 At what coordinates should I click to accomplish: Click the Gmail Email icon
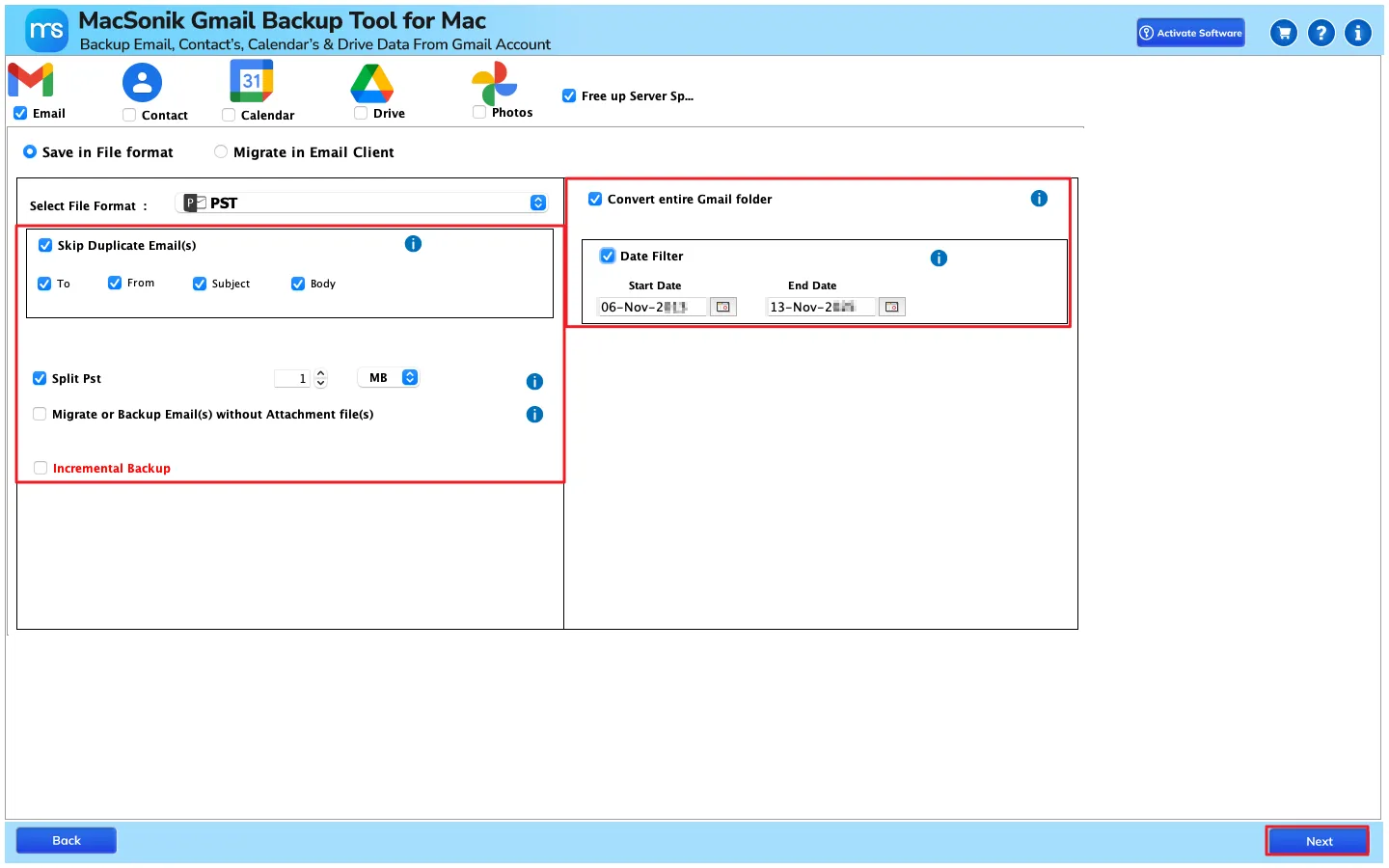click(31, 80)
